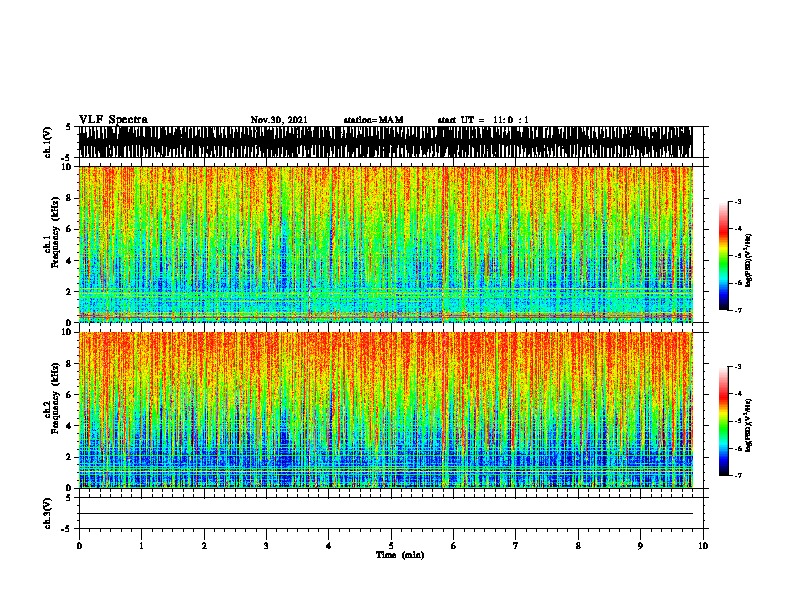Select the date text "Nov.30, 2021"
Screen dimensions: 792x612
click(279, 120)
